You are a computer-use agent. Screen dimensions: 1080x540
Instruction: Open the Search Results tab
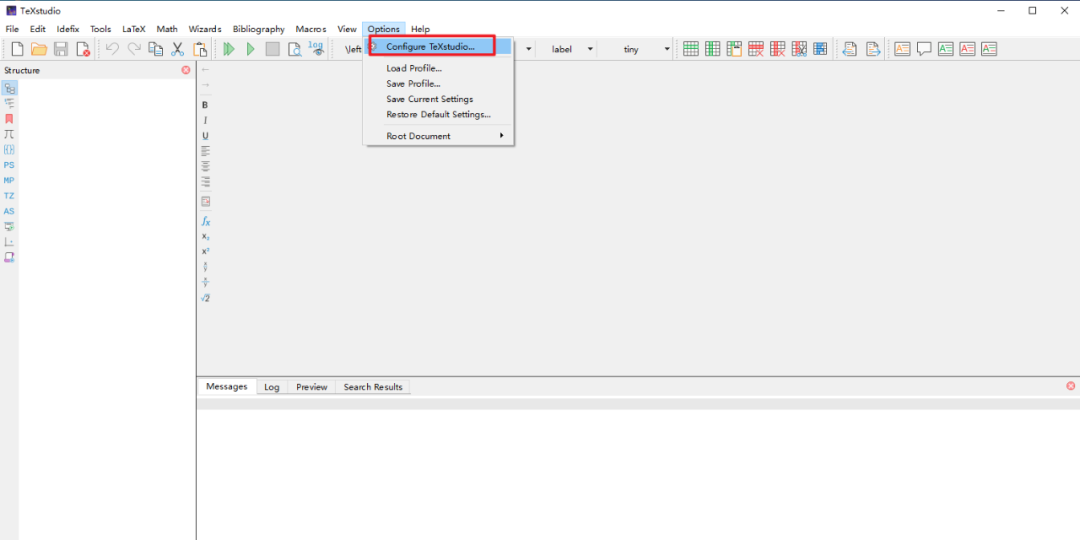click(x=373, y=387)
